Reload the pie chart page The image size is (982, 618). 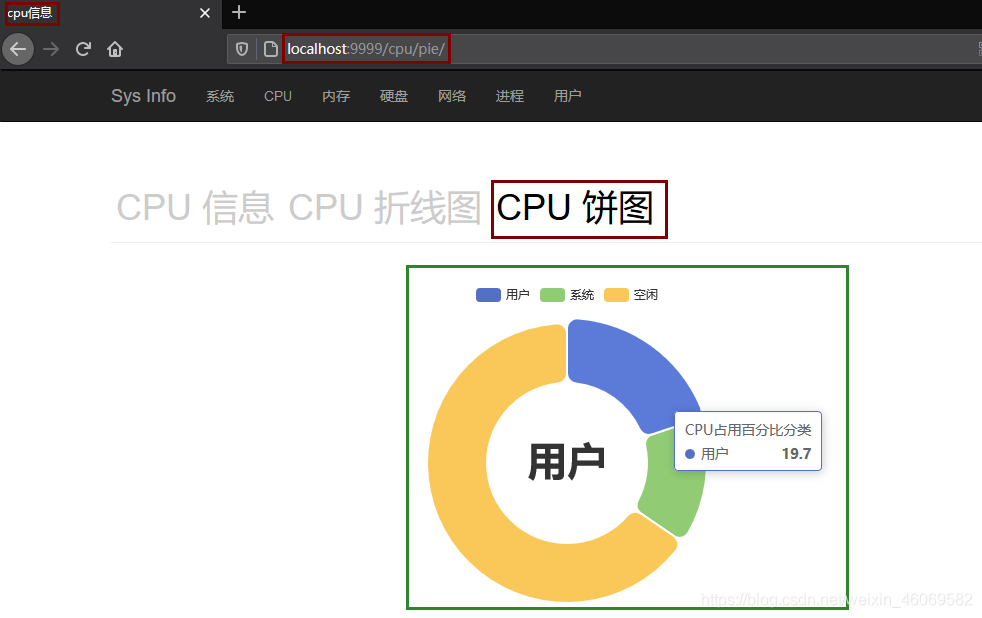point(83,49)
